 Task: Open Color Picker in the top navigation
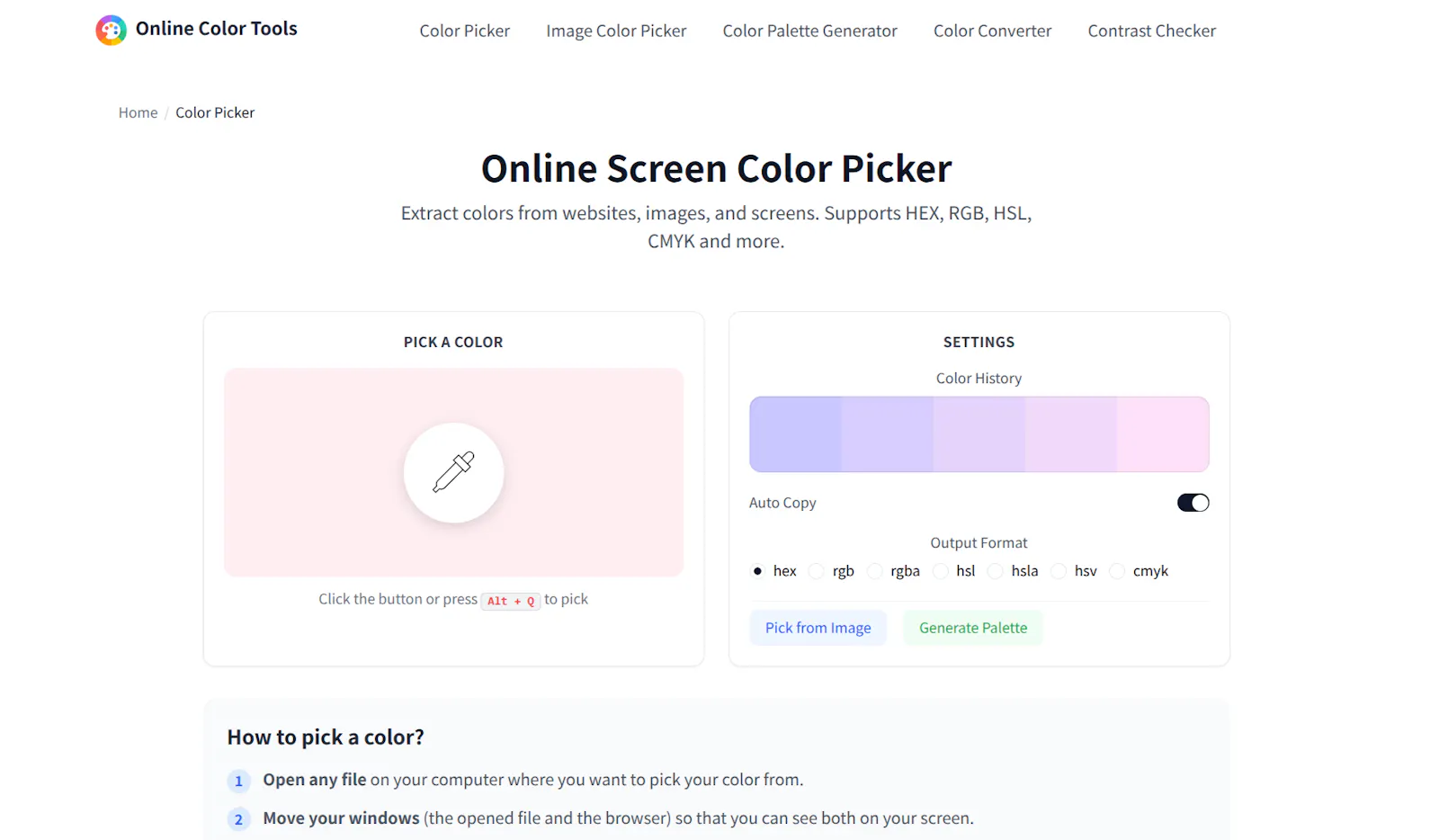[464, 31]
